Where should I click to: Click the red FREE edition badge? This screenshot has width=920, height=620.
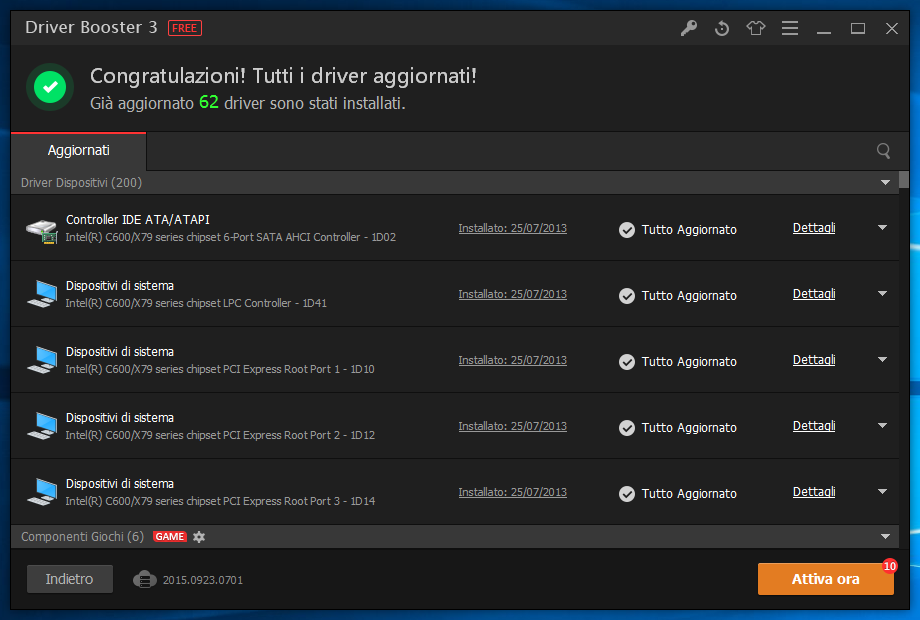point(185,28)
